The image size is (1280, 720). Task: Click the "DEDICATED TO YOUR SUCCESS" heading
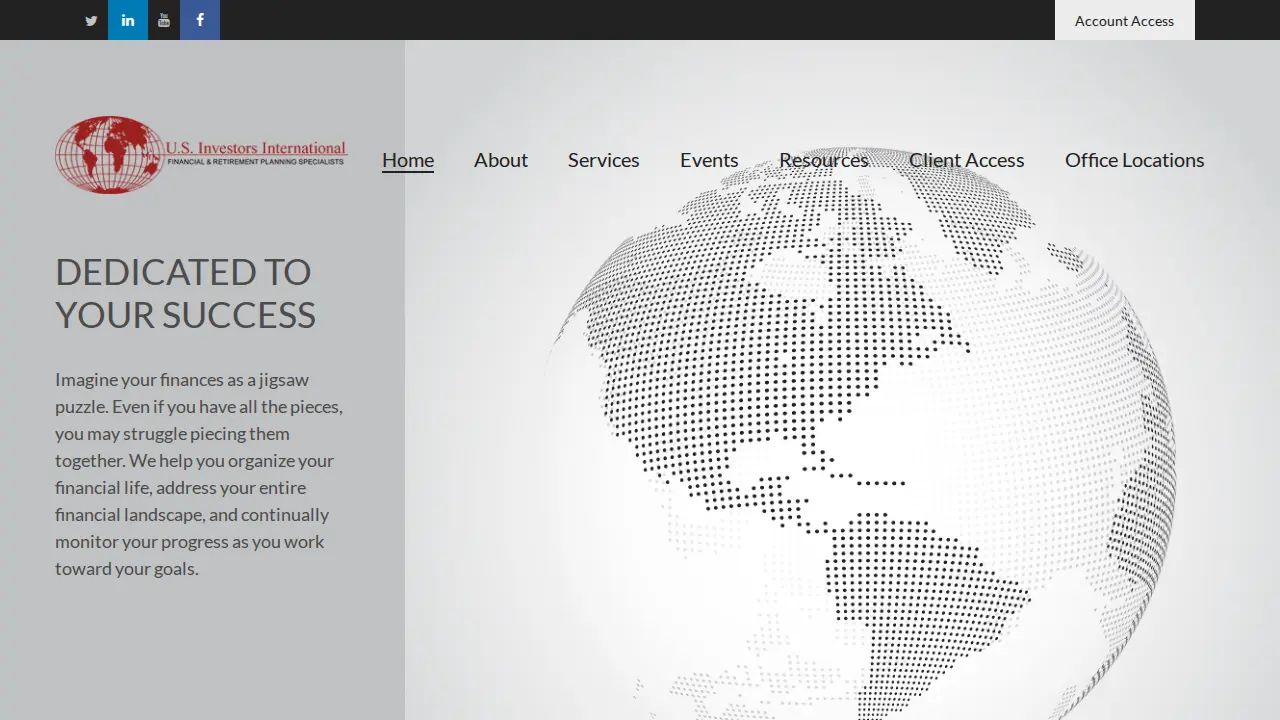point(186,293)
